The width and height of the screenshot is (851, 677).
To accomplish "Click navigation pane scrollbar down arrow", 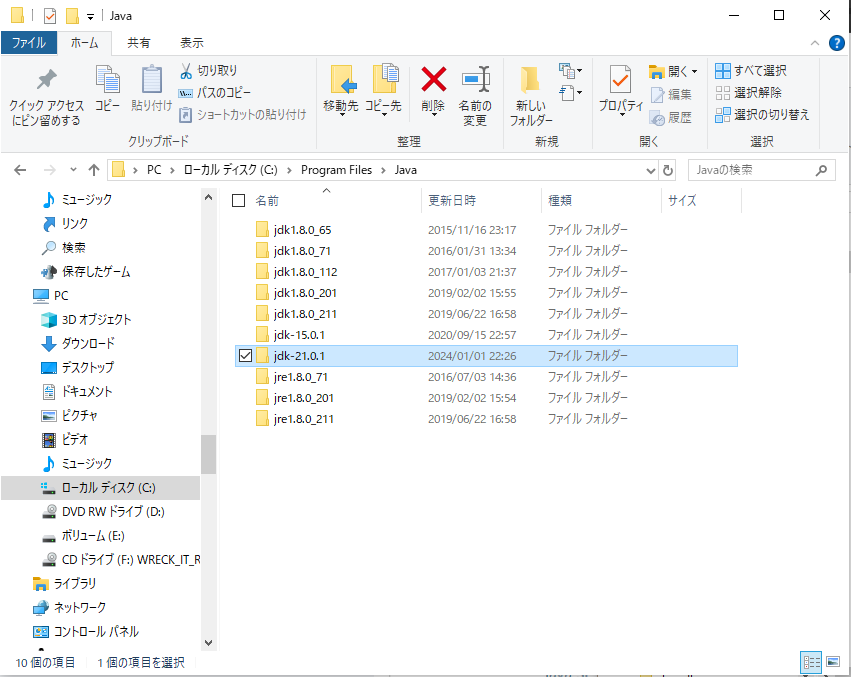I will pos(208,643).
